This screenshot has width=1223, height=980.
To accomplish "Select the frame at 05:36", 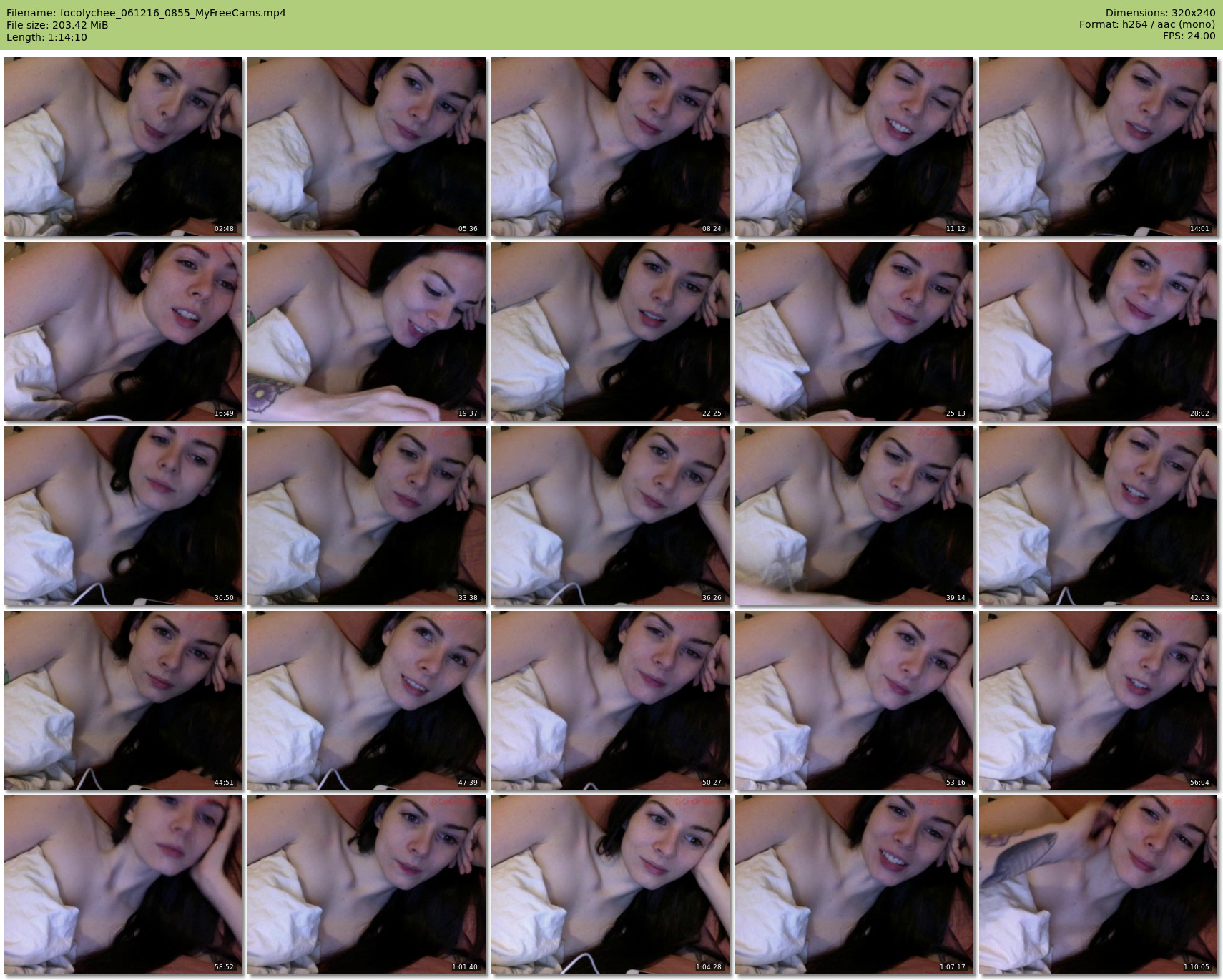I will 367,147.
